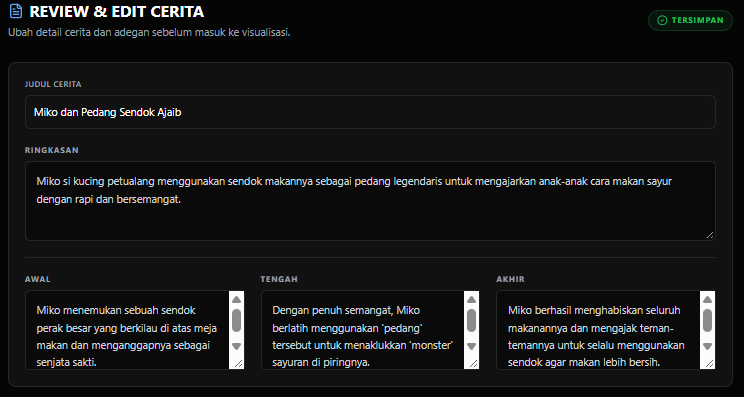This screenshot has height=397, width=744.
Task: Click the Tengah textarea resize handle
Action: [474, 364]
